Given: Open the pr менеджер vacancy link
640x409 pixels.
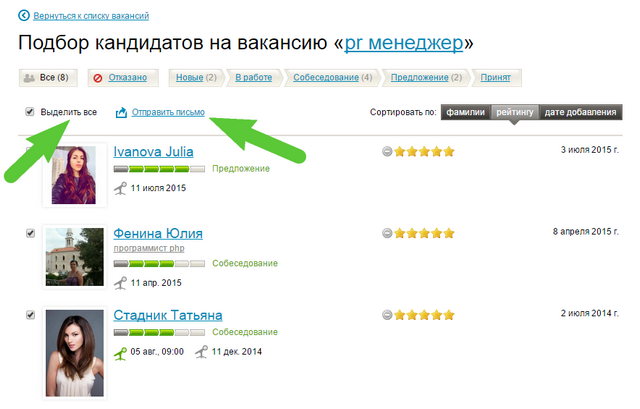Looking at the screenshot, I should [x=403, y=44].
